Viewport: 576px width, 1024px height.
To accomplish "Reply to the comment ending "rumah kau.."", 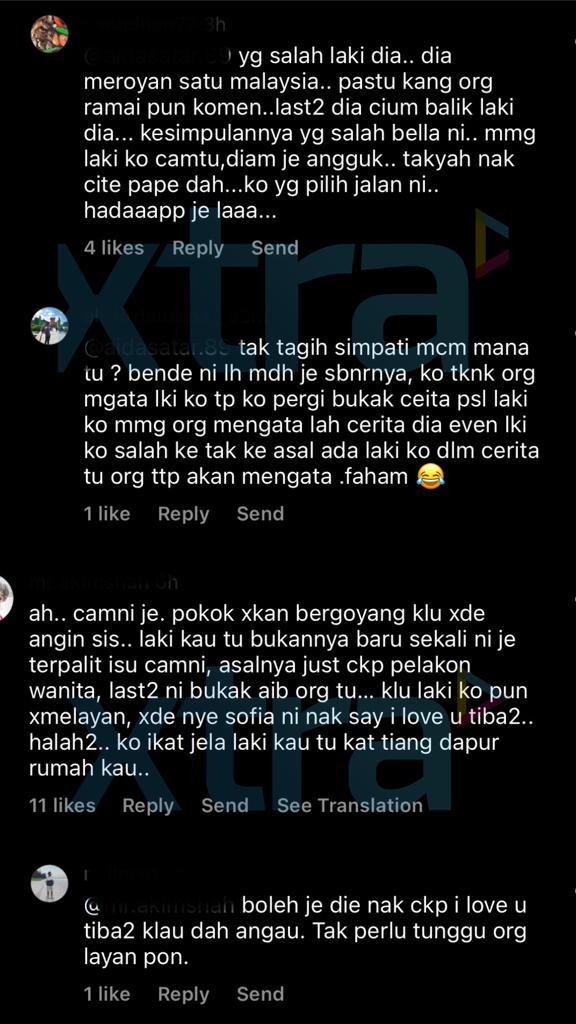I will pyautogui.click(x=148, y=806).
